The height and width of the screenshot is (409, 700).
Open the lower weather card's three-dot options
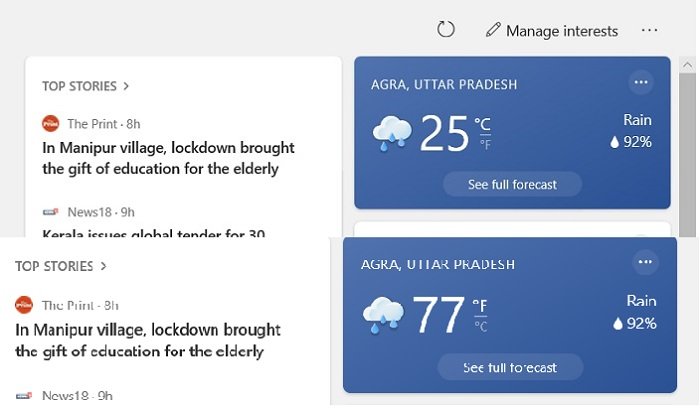click(x=646, y=262)
